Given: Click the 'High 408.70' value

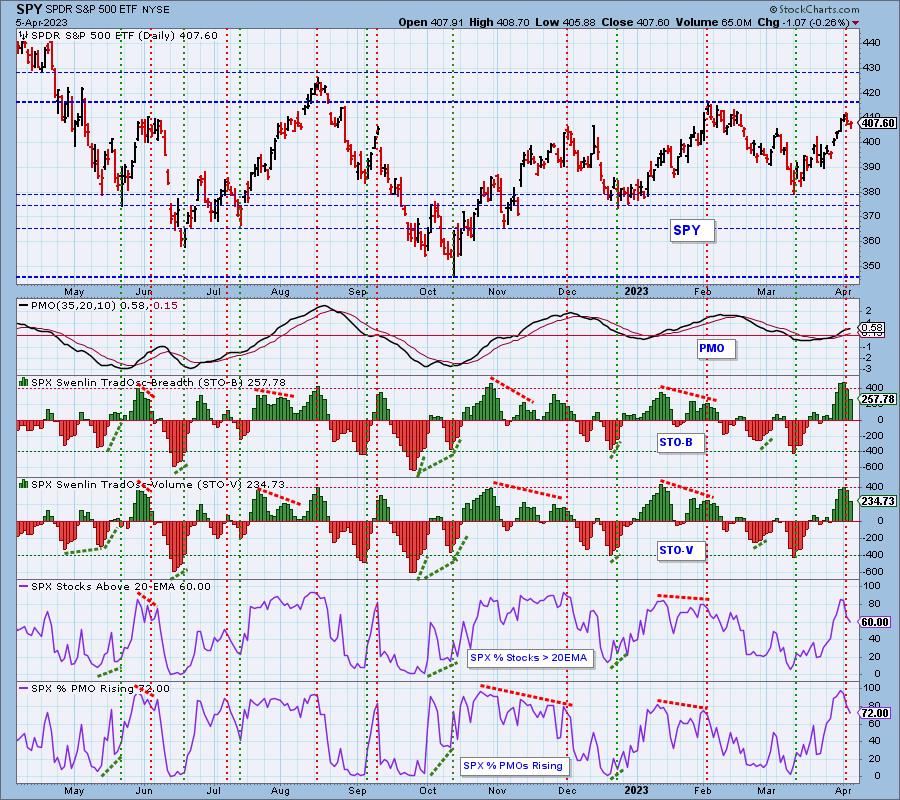Looking at the screenshot, I should [499, 23].
